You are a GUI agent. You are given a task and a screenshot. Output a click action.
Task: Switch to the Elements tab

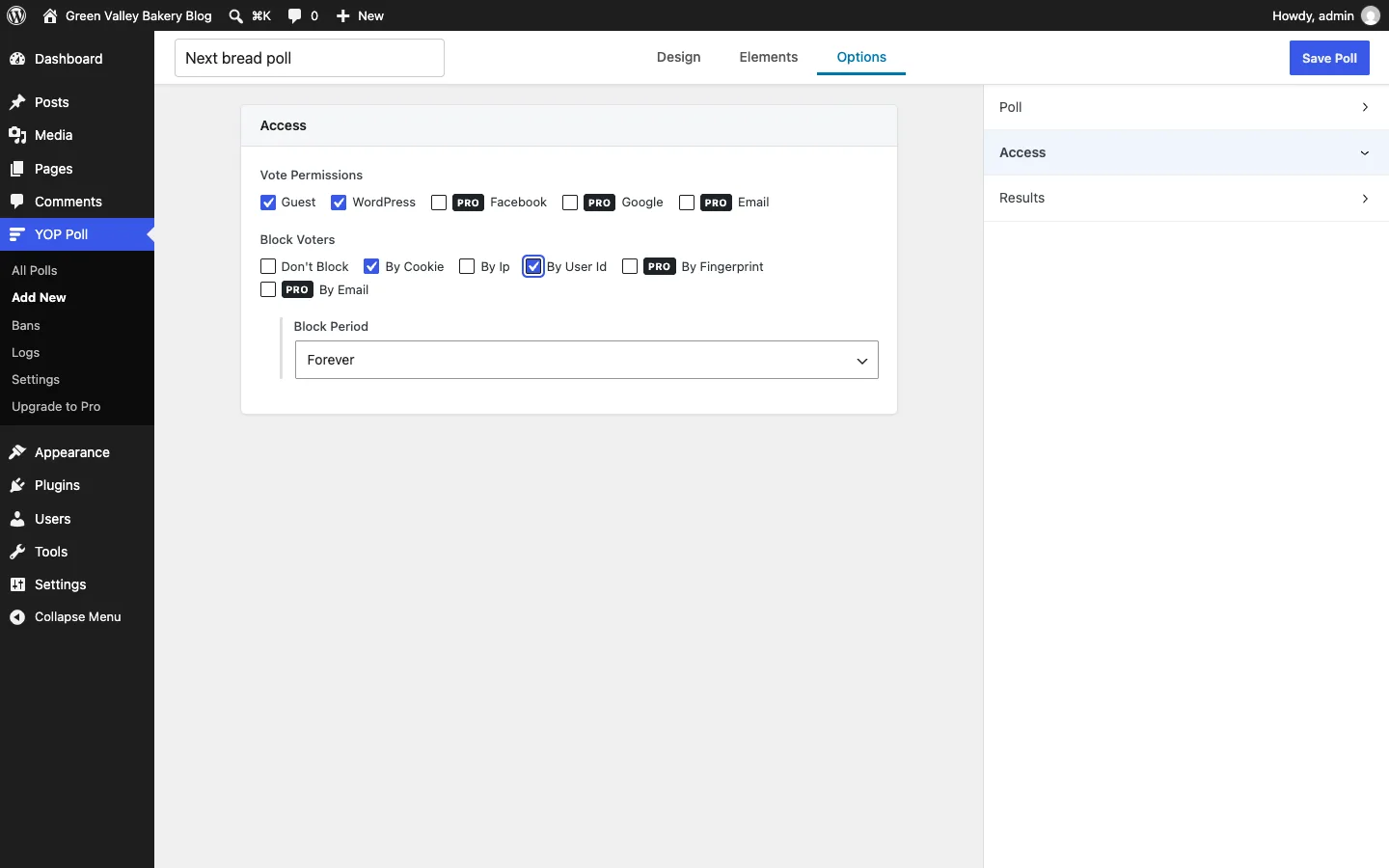pos(769,57)
